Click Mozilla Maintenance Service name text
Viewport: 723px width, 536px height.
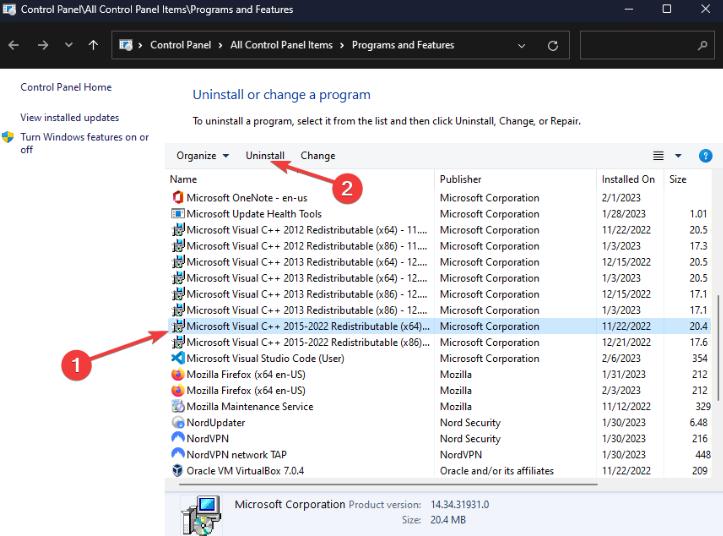[249, 407]
